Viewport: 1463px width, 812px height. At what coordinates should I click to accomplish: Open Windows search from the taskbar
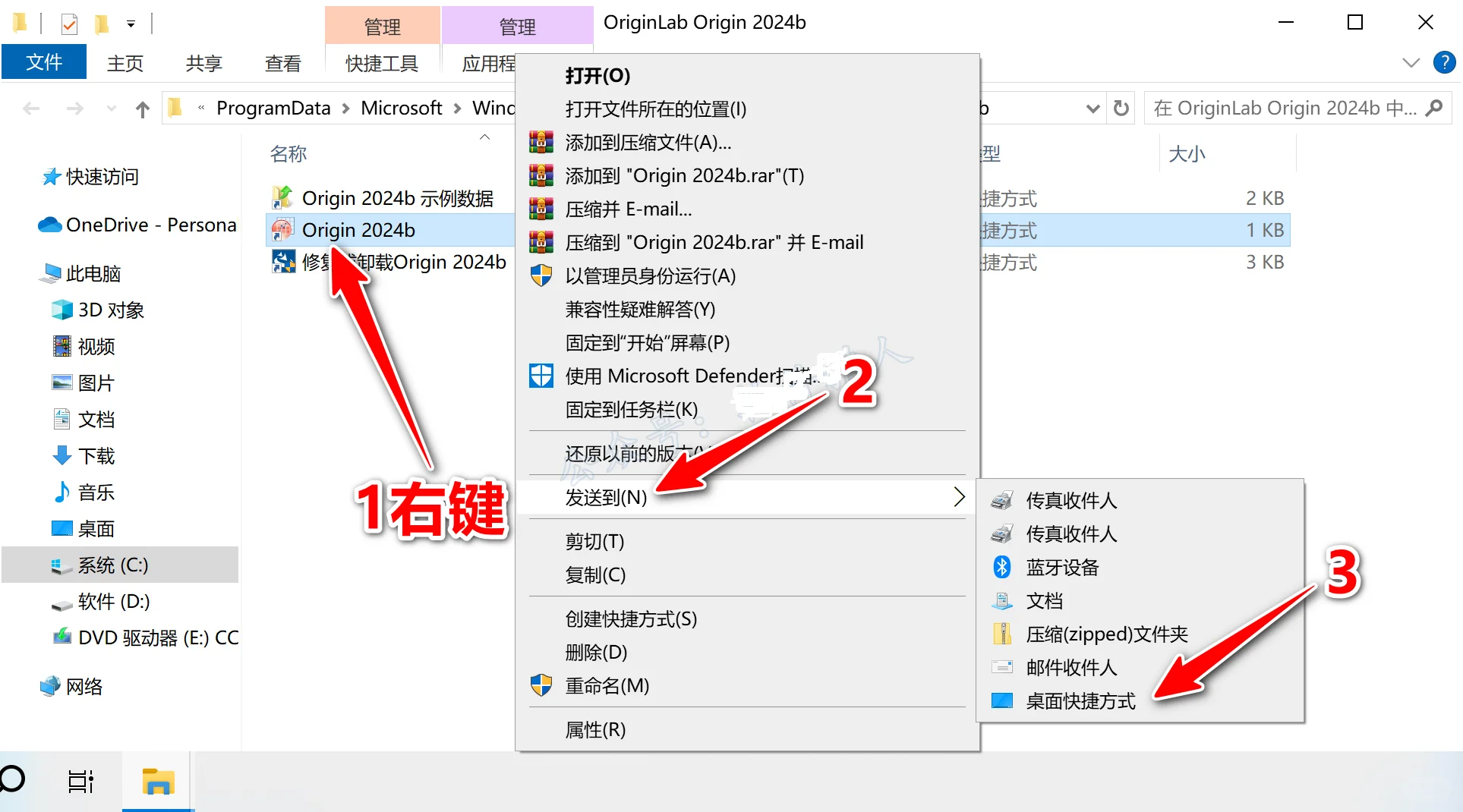pyautogui.click(x=11, y=780)
